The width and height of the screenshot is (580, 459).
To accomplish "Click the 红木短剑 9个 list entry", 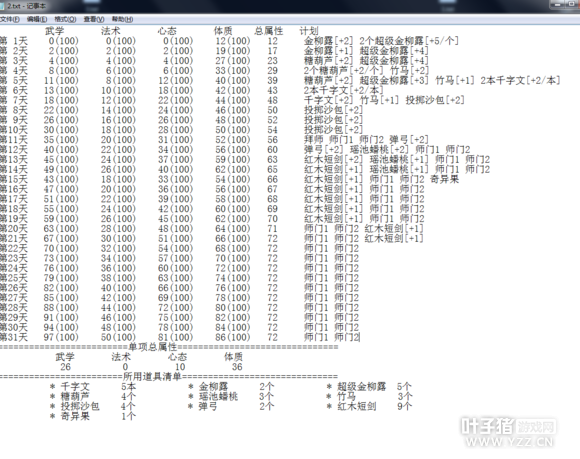I will (370, 406).
